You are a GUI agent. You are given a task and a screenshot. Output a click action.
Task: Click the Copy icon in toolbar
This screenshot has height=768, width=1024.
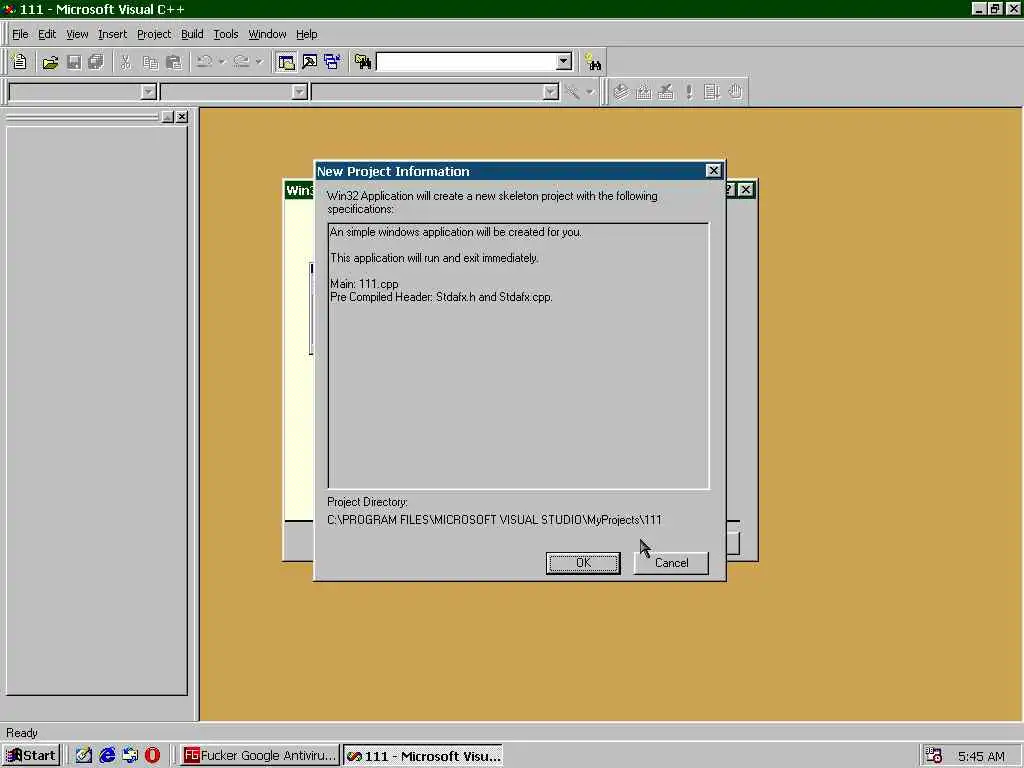pyautogui.click(x=150, y=62)
